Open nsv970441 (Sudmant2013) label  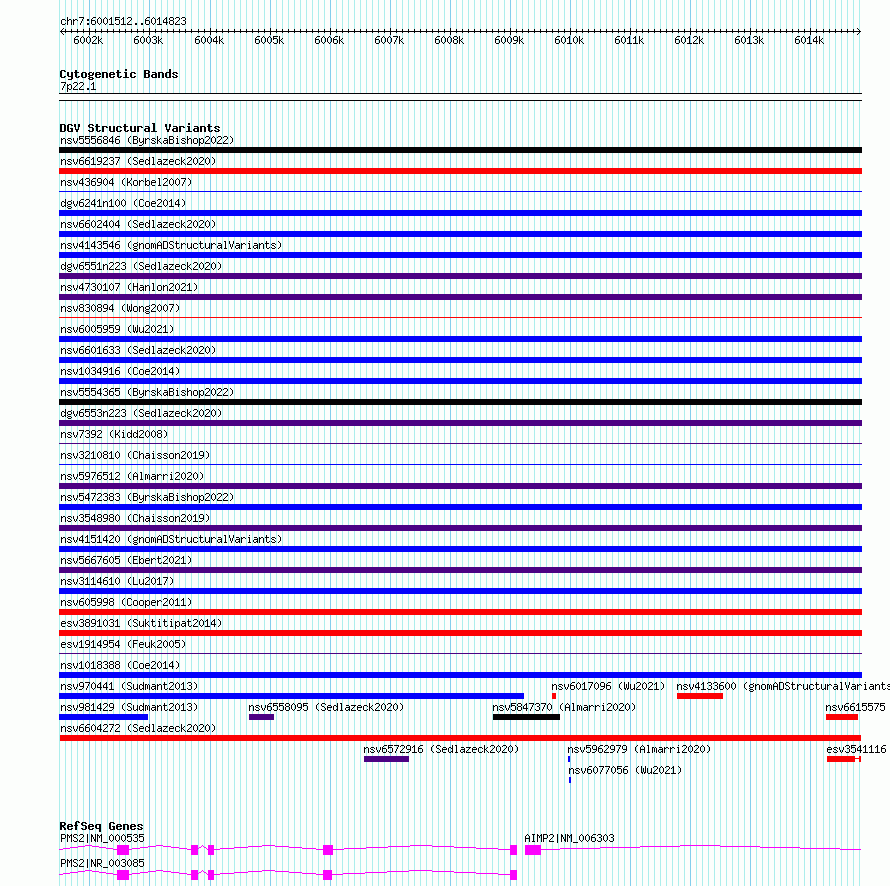tap(129, 686)
